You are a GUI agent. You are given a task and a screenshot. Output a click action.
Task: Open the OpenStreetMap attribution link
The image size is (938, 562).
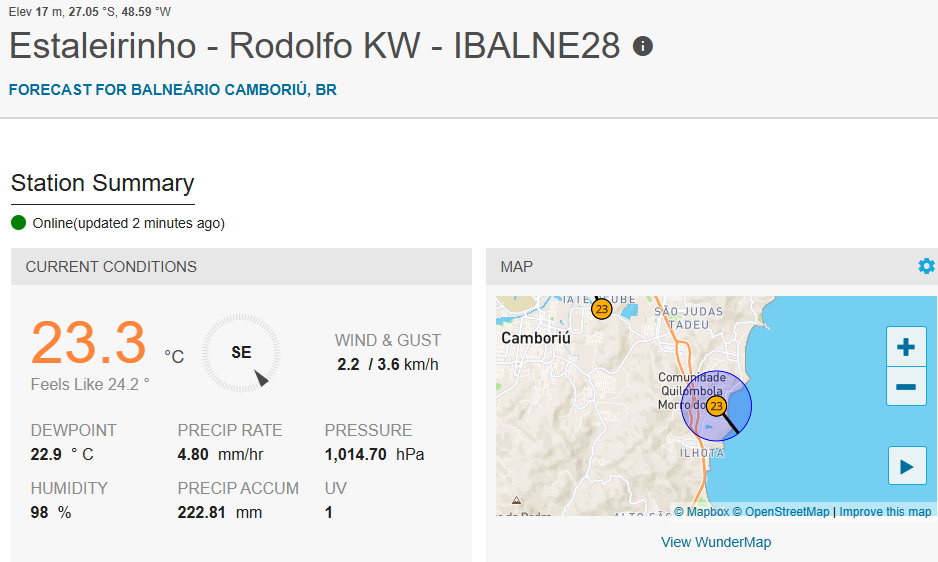pos(781,512)
